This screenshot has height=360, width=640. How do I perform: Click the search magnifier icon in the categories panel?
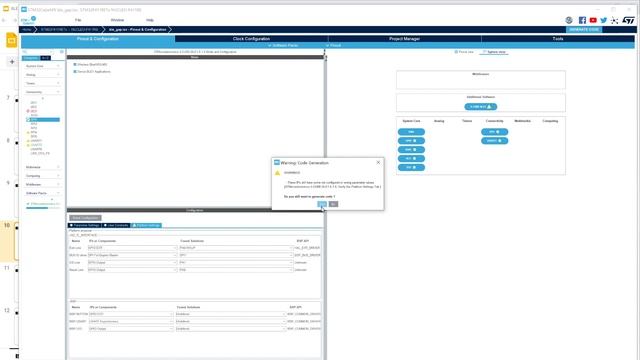(25, 52)
